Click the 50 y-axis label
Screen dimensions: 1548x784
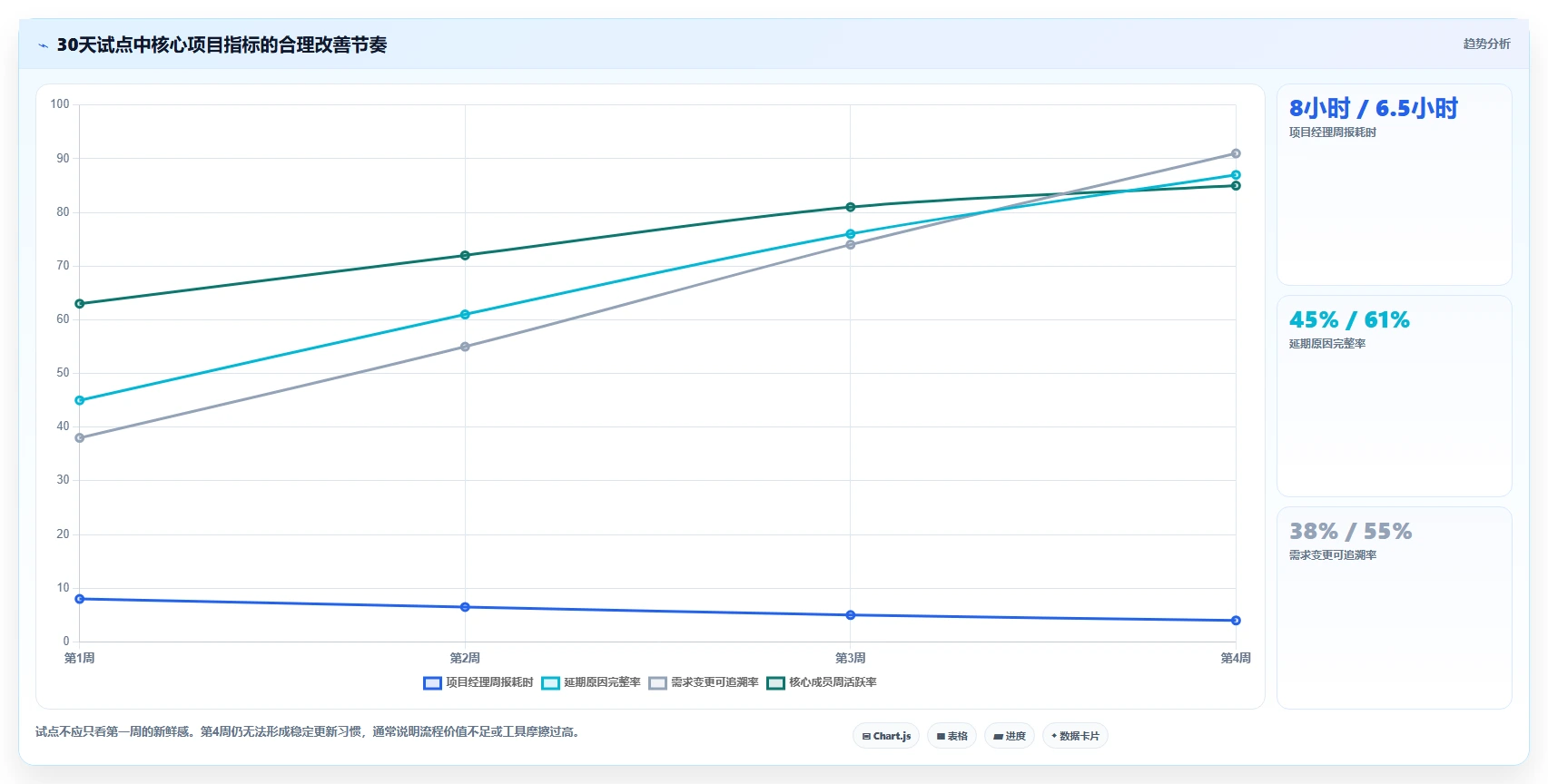63,373
